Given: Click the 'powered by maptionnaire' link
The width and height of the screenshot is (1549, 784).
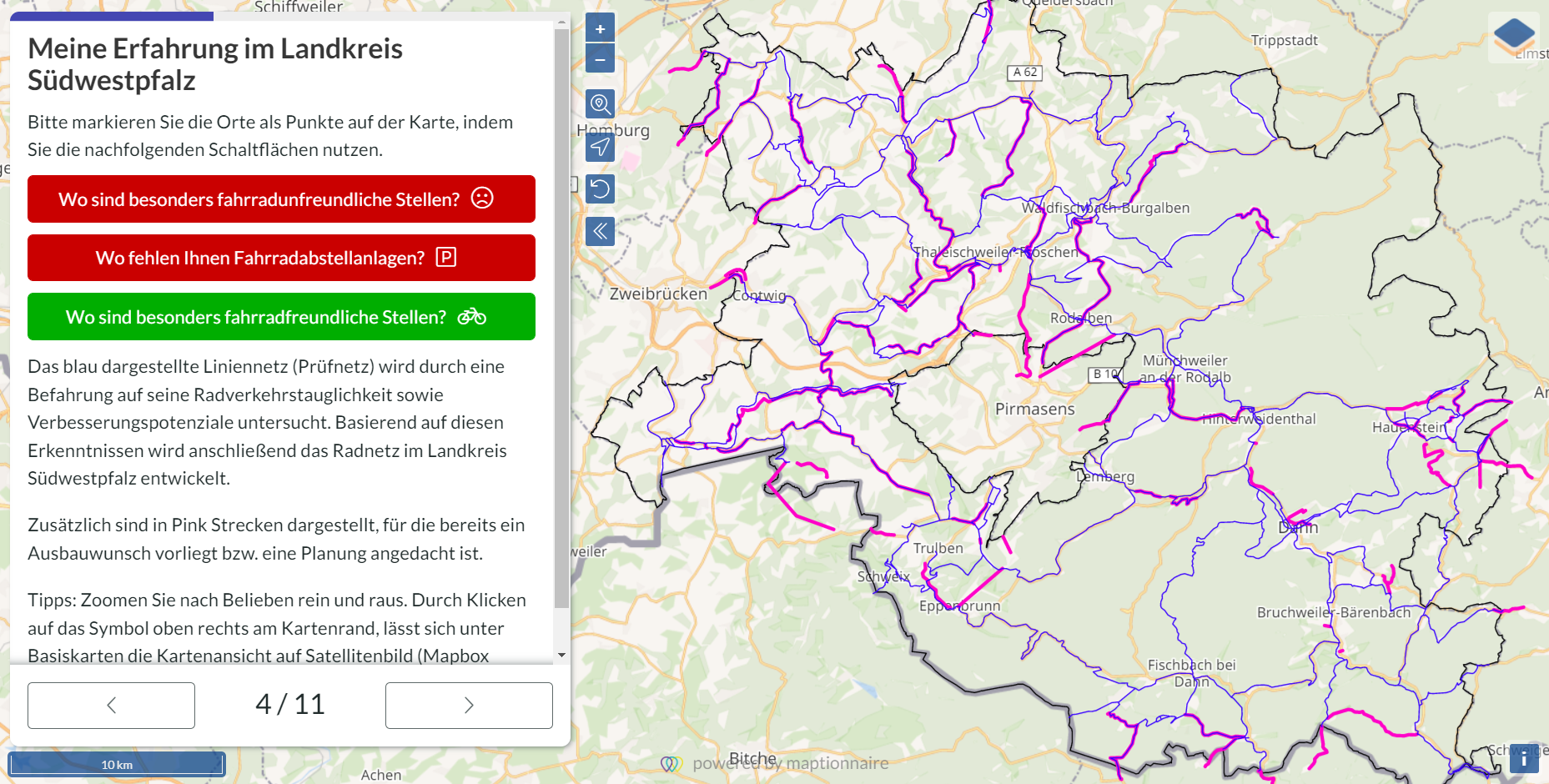Looking at the screenshot, I should [x=789, y=763].
